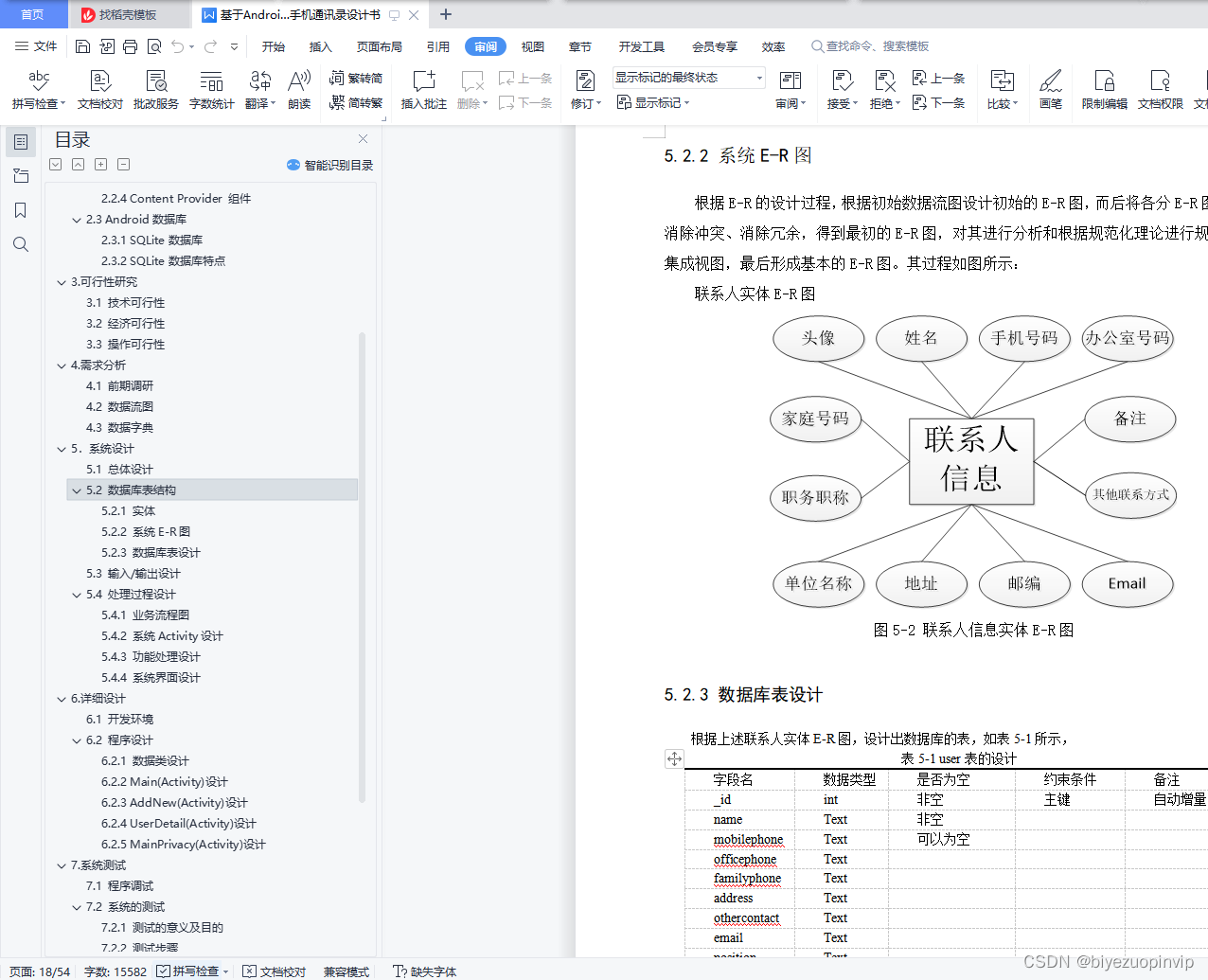Jump to the next change (下一条) beside Reject
This screenshot has height=980, width=1208.
(938, 102)
